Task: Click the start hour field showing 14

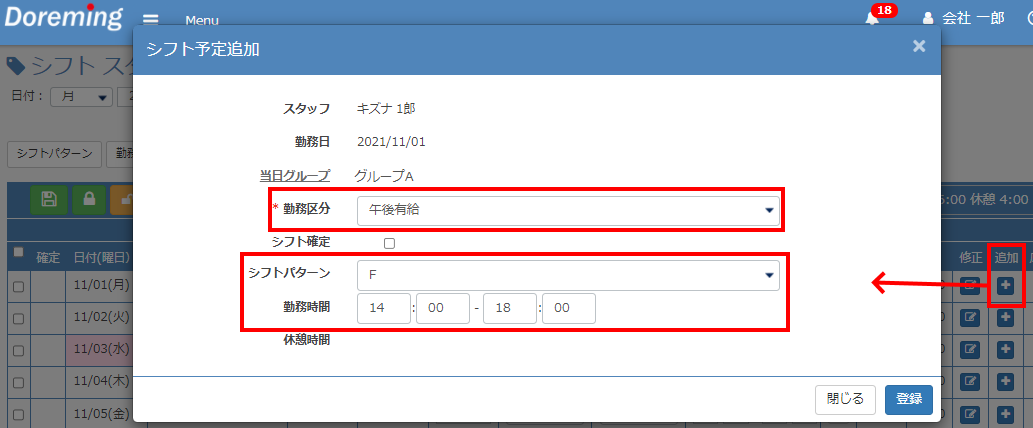Action: 384,309
